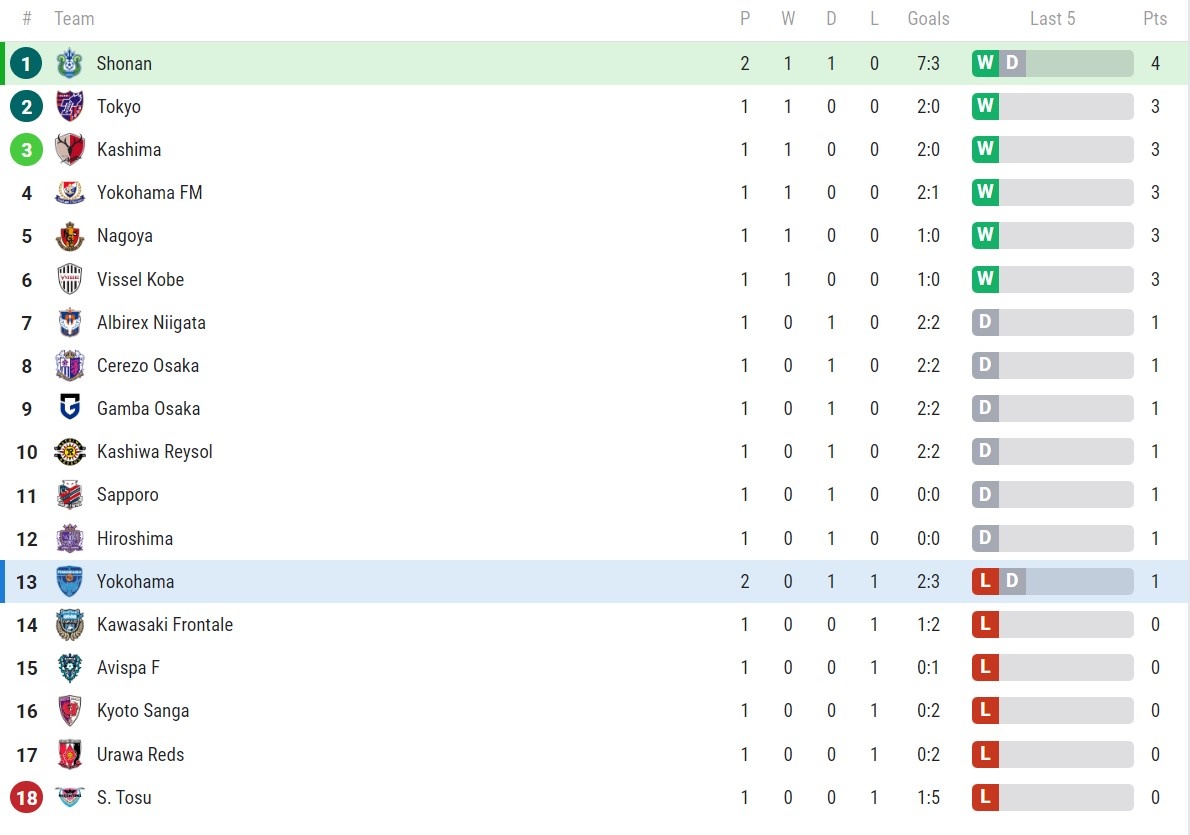Screen dimensions: 1190x835
Task: Click the Gamba Osaka logo icon
Action: click(70, 409)
